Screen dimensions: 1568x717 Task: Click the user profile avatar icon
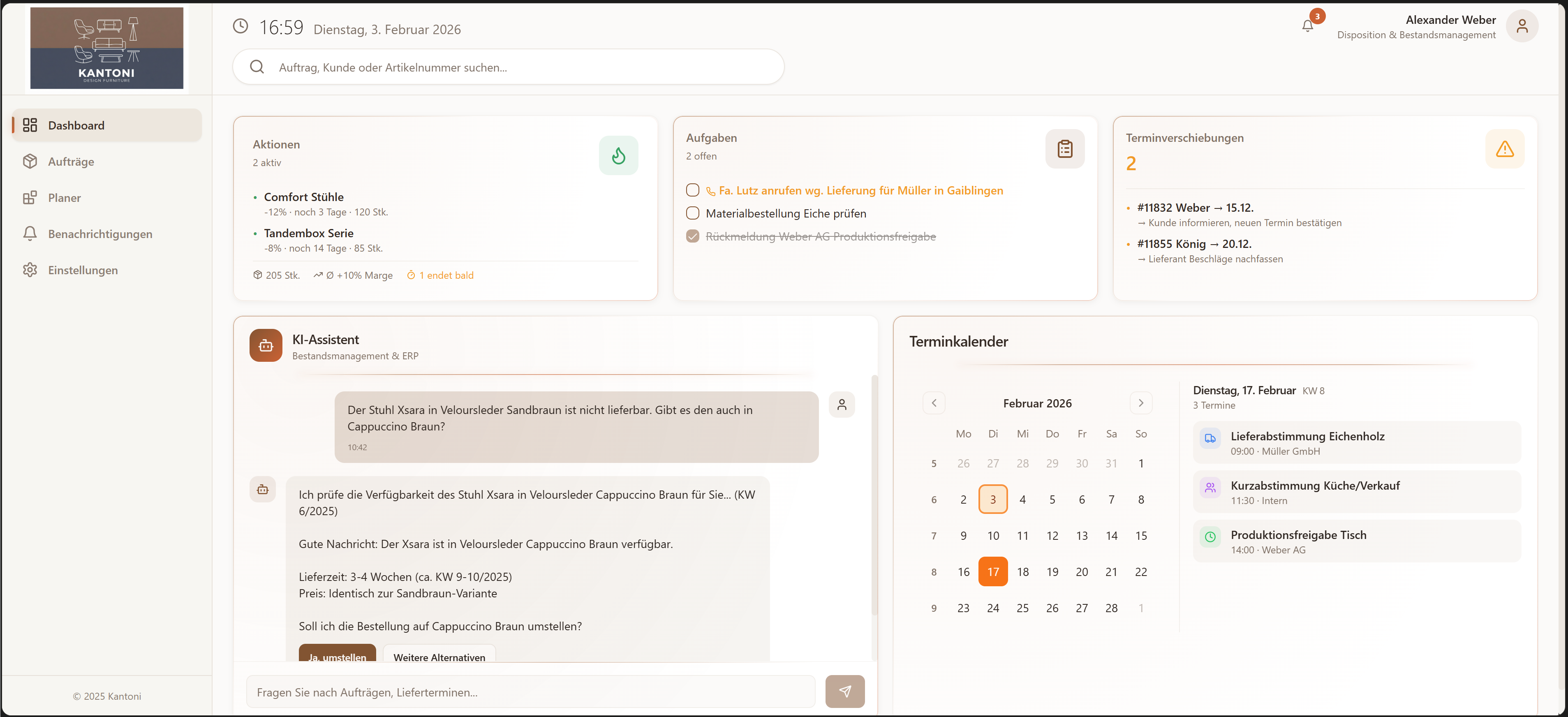pyautogui.click(x=1522, y=26)
